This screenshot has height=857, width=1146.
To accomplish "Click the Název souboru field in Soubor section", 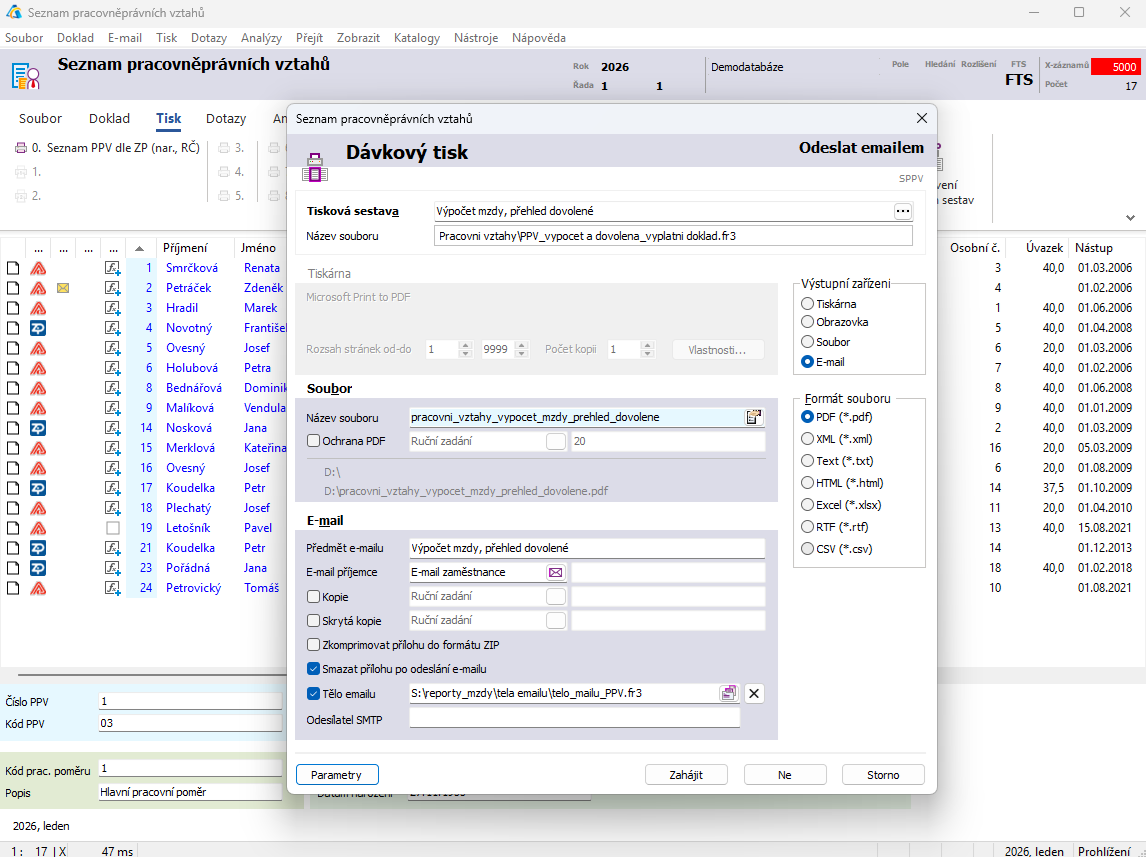I will [x=577, y=417].
